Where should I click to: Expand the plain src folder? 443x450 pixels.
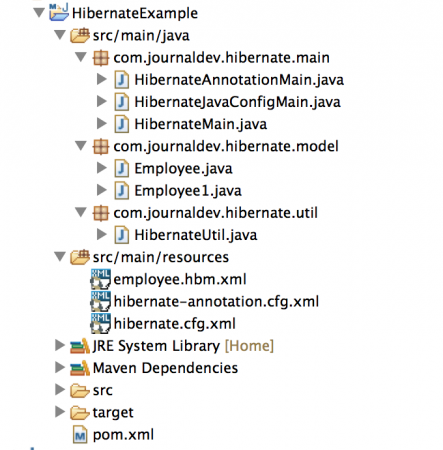[x=60, y=390]
